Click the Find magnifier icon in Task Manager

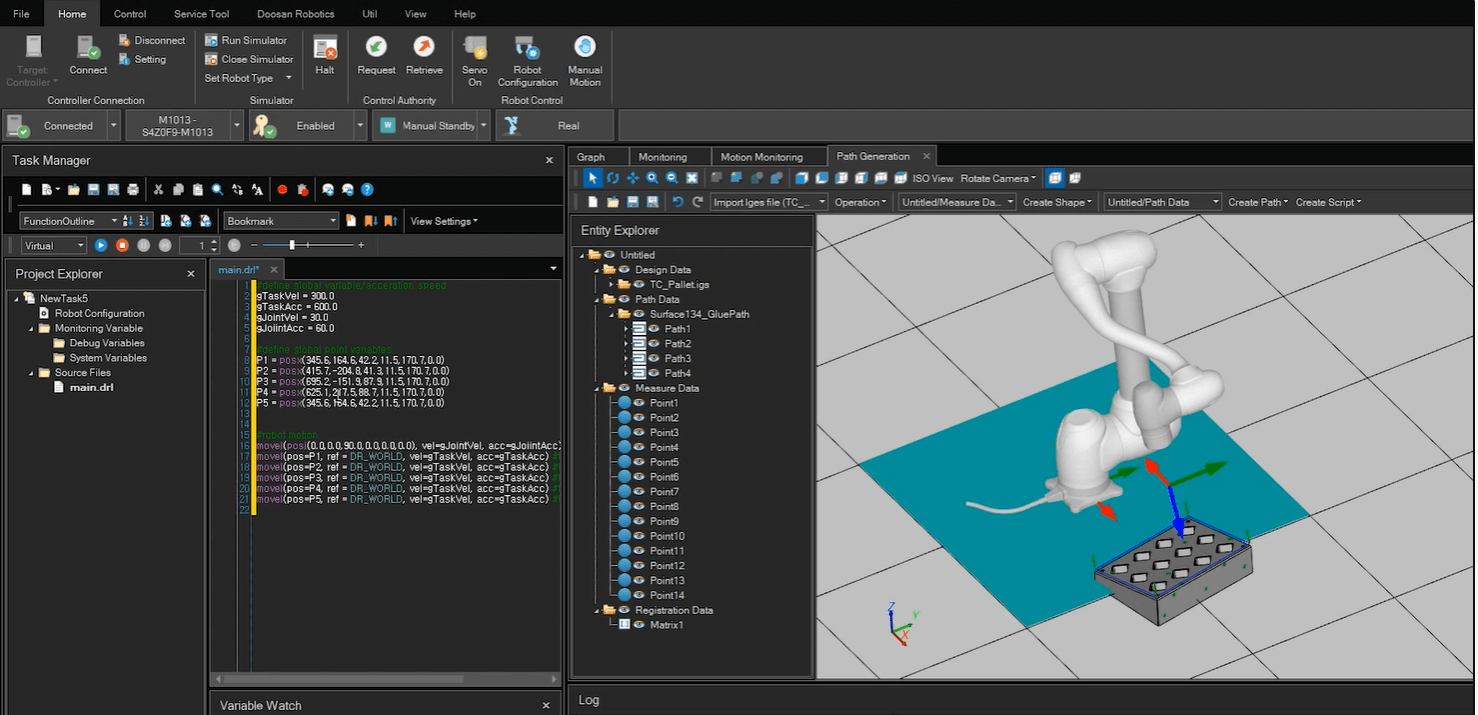click(x=217, y=189)
